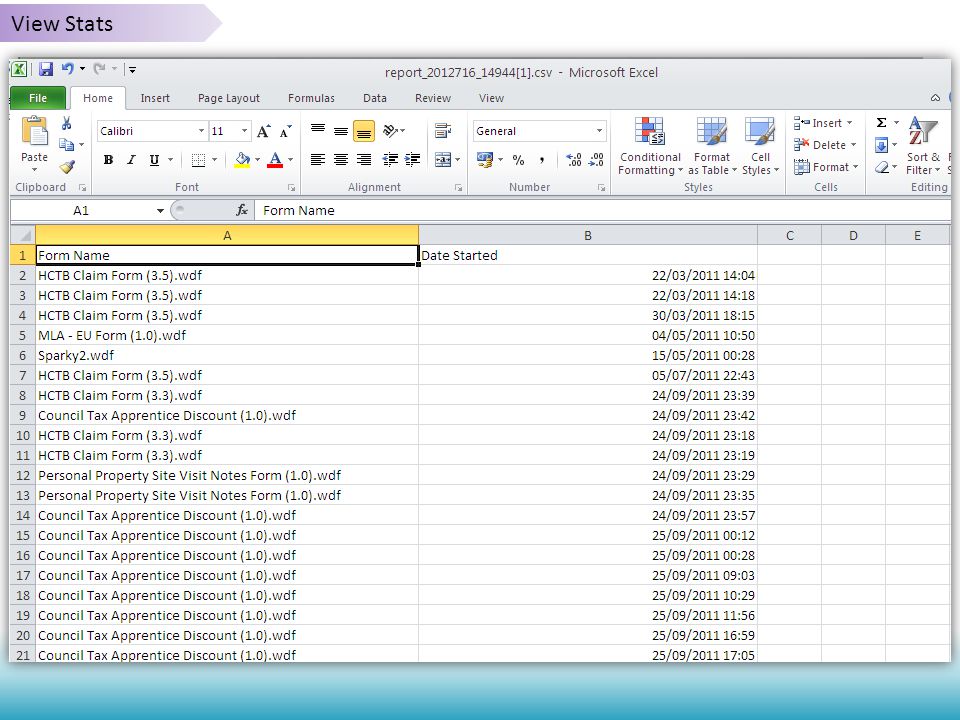The width and height of the screenshot is (960, 720).
Task: Open the File tab
Action: [x=37, y=98]
